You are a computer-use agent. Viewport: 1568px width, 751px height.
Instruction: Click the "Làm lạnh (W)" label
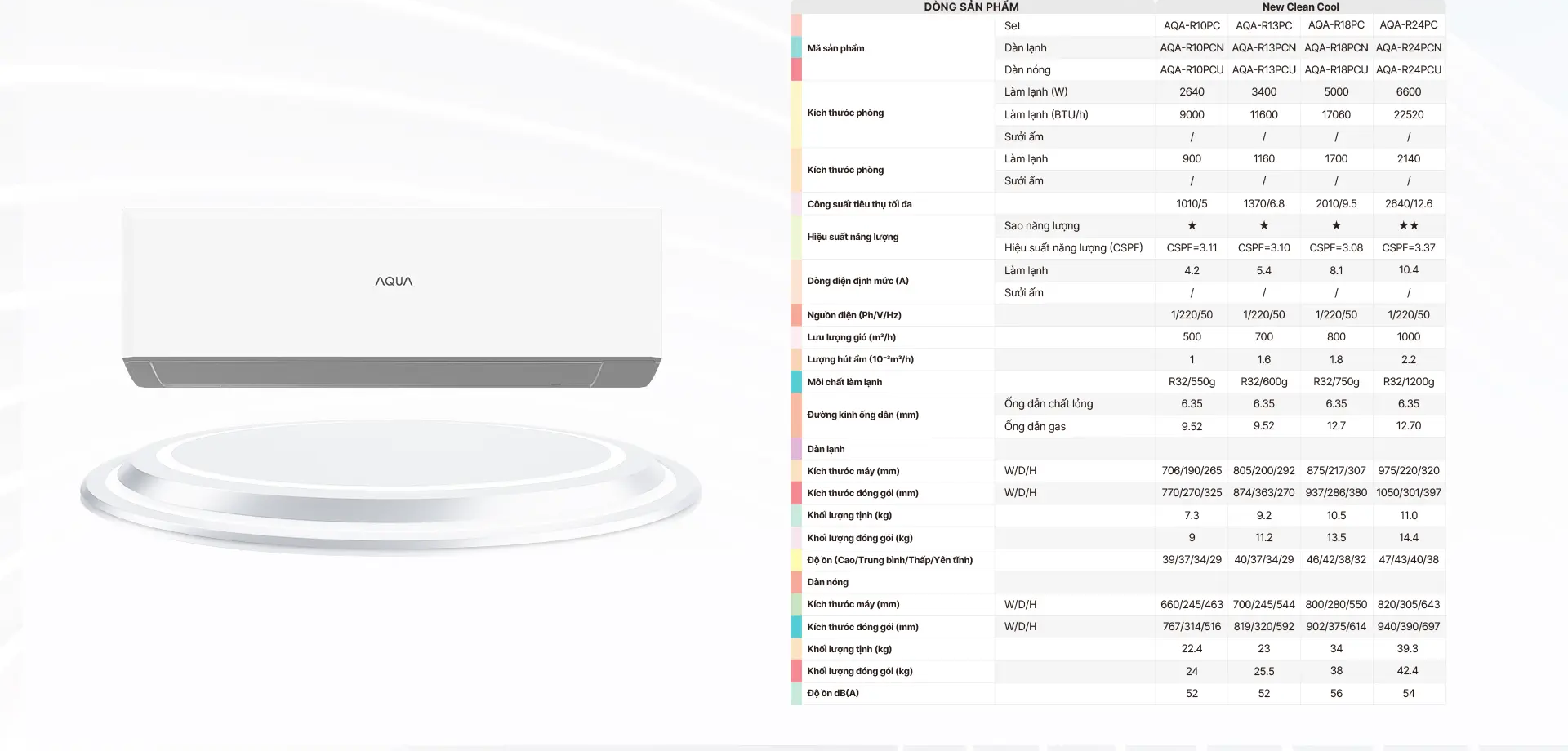tap(1036, 91)
